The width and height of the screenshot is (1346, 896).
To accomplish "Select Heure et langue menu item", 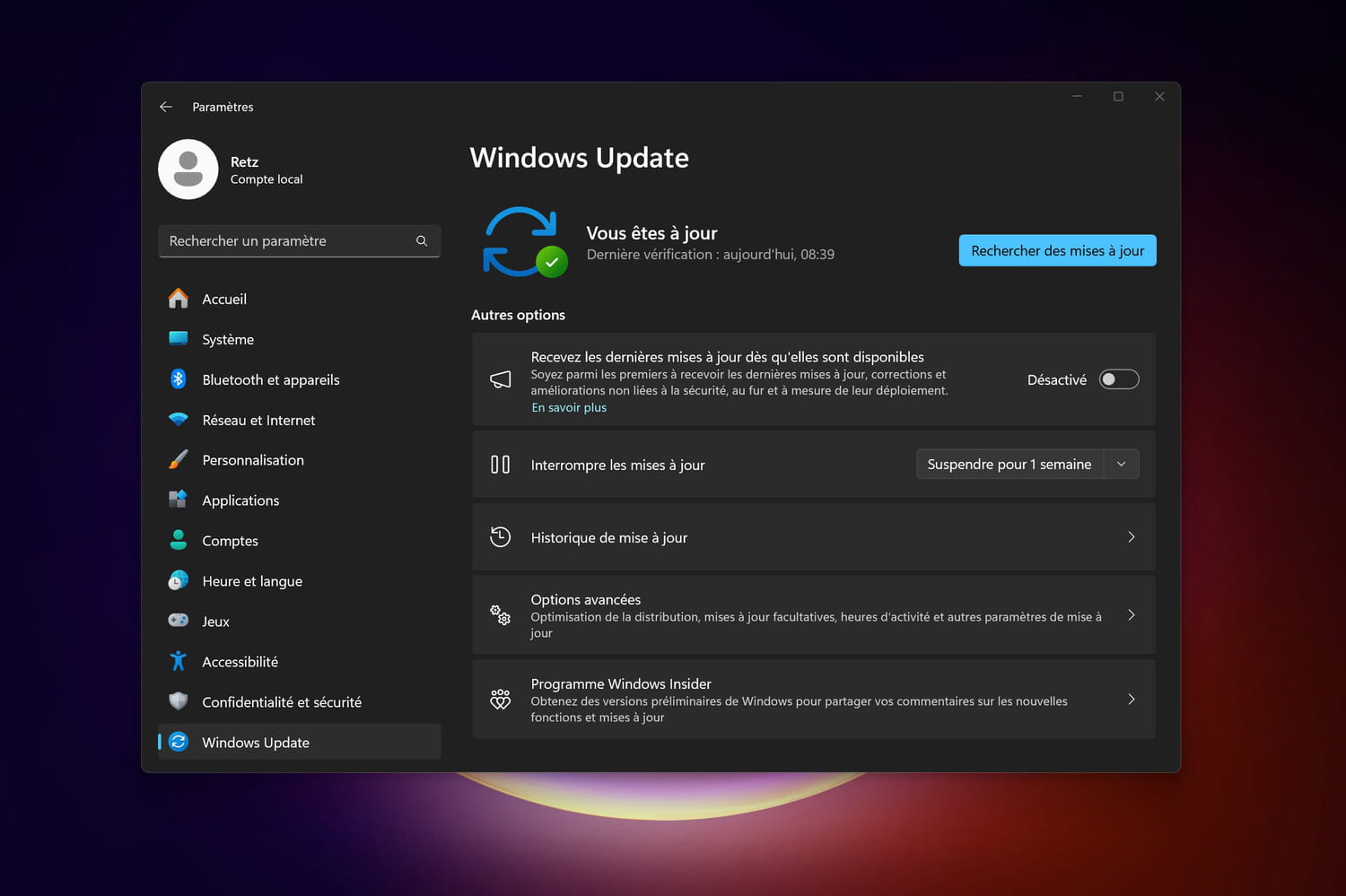I will click(x=252, y=581).
